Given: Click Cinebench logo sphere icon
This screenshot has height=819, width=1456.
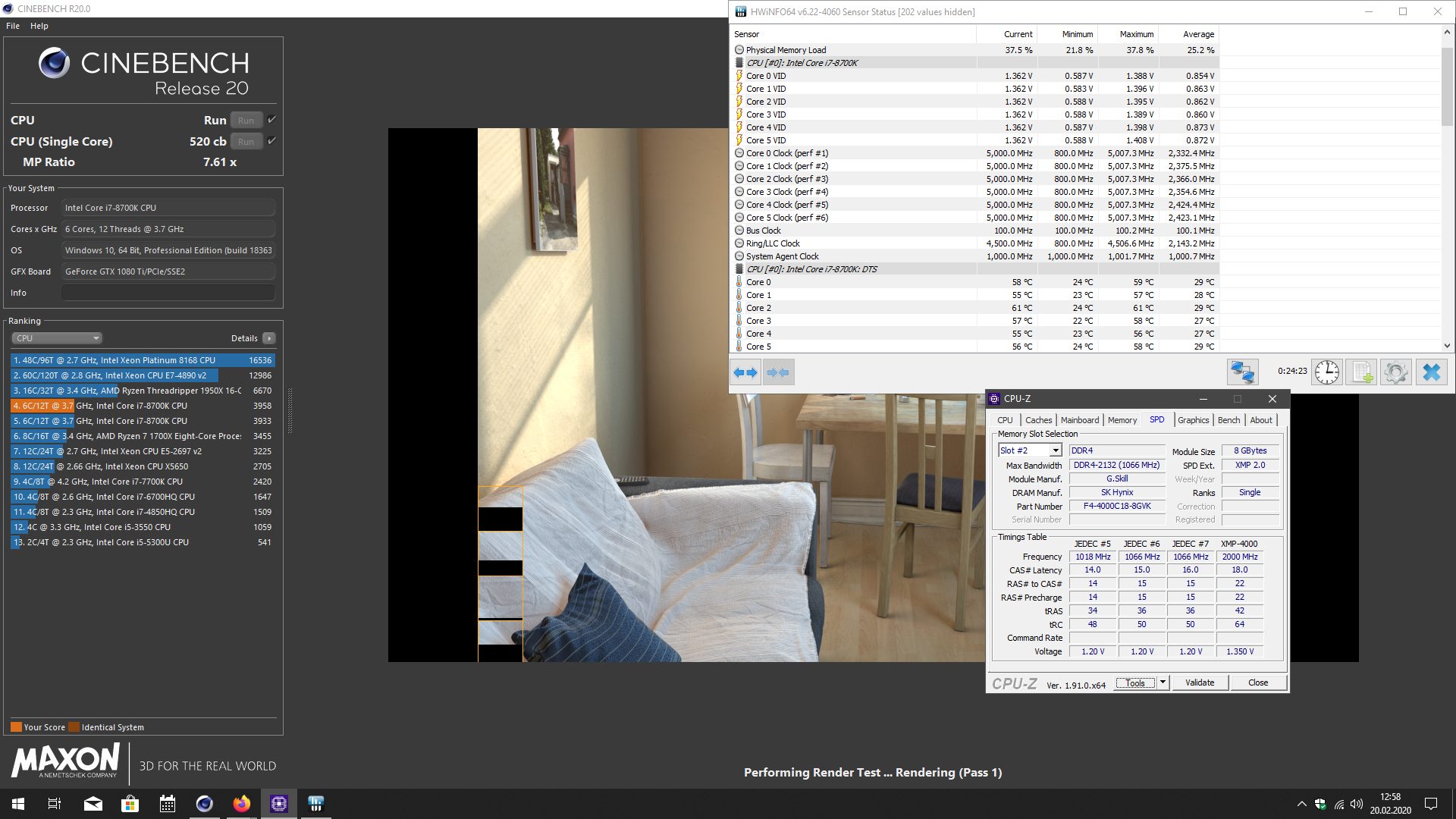Looking at the screenshot, I should tap(54, 63).
